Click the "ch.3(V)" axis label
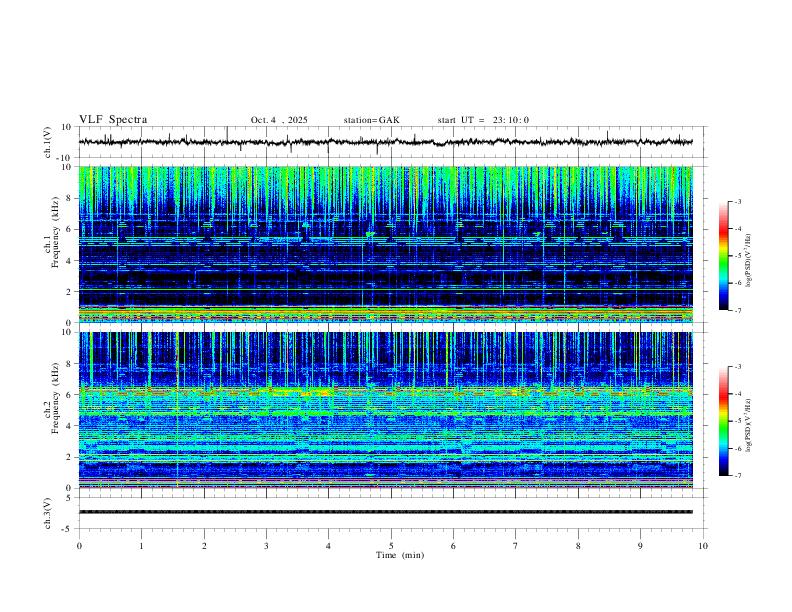 [48, 513]
